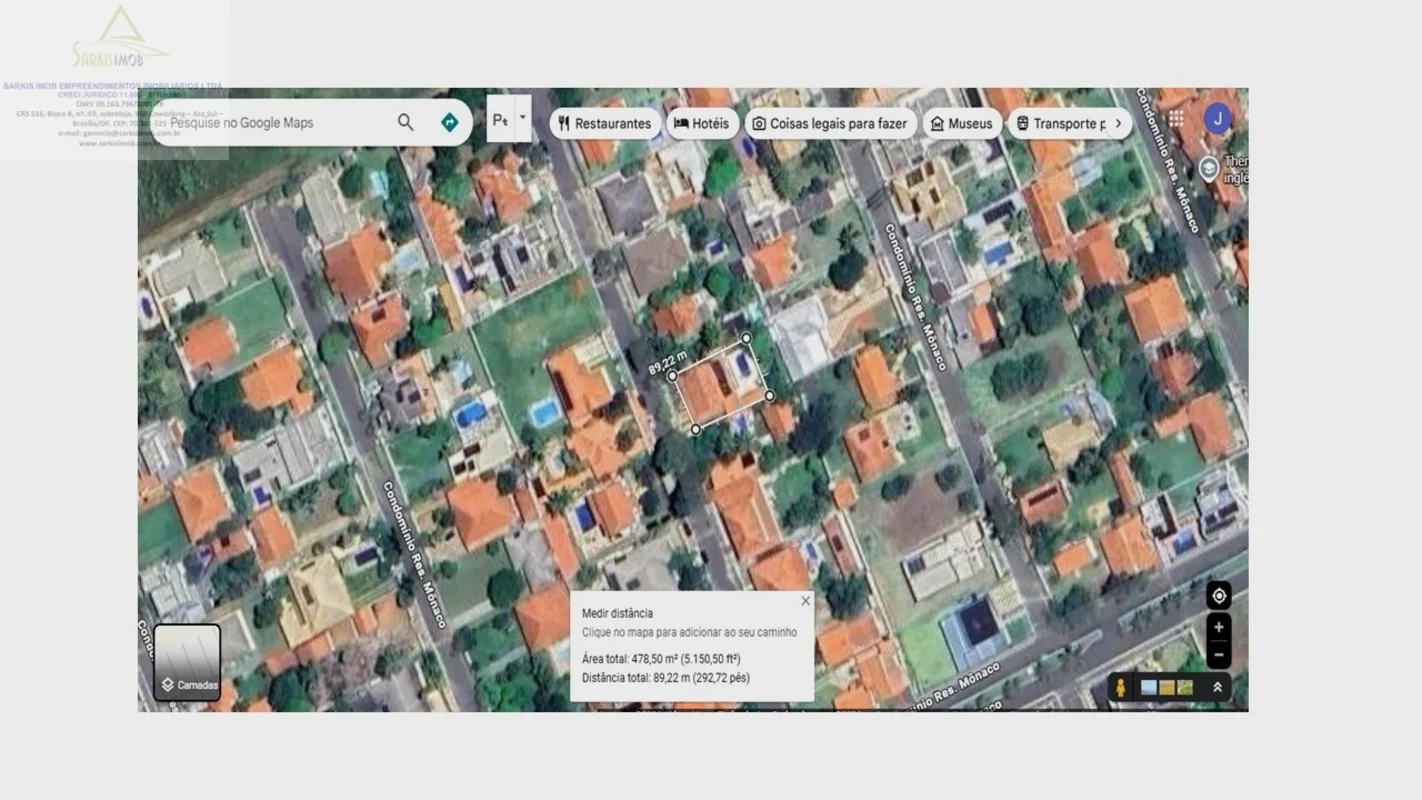
Task: Click the first imagery thumbnail in bottom bar
Action: pos(1149,688)
